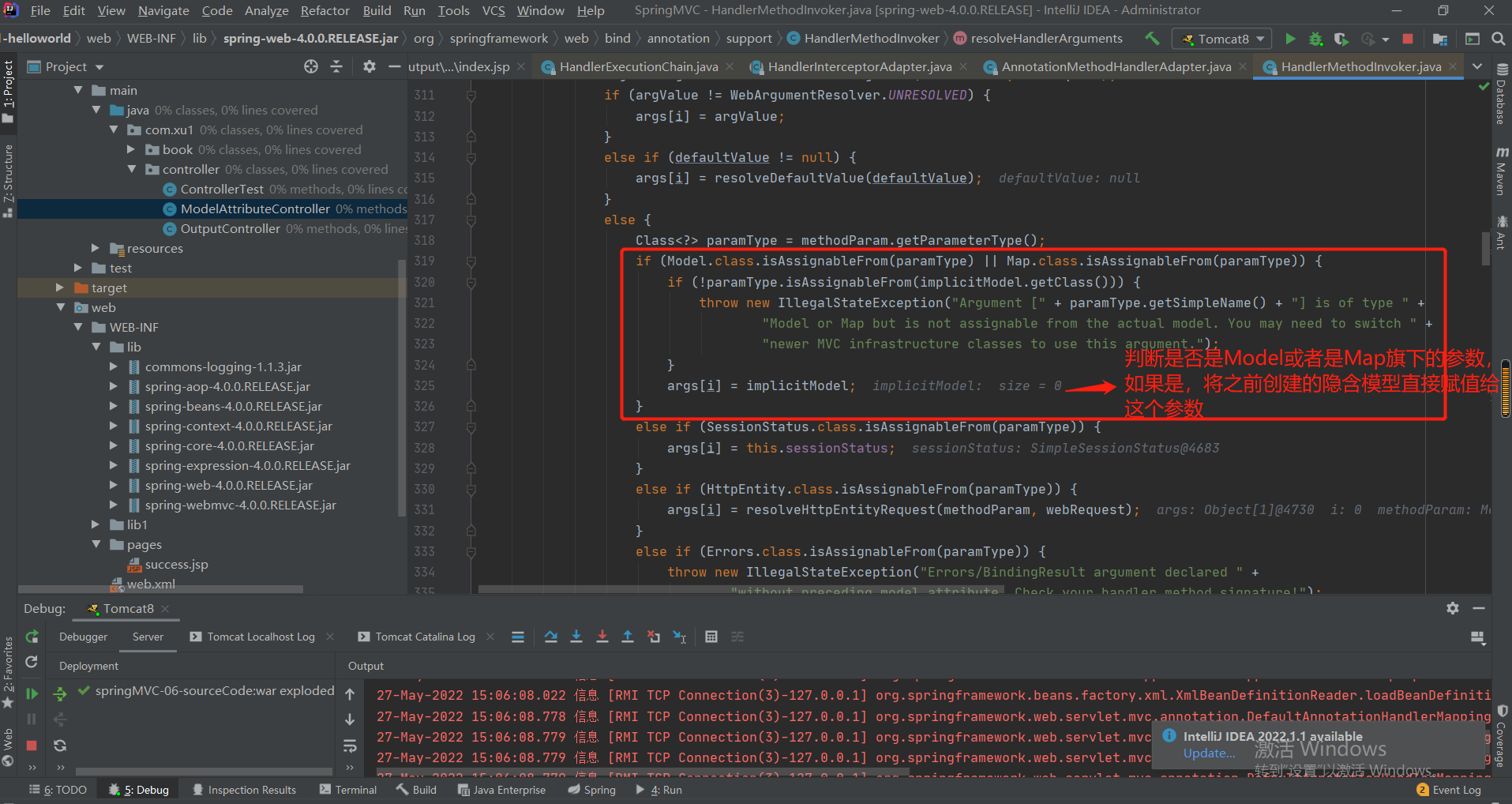Open Run Anything icon in toolbar

[1473, 39]
